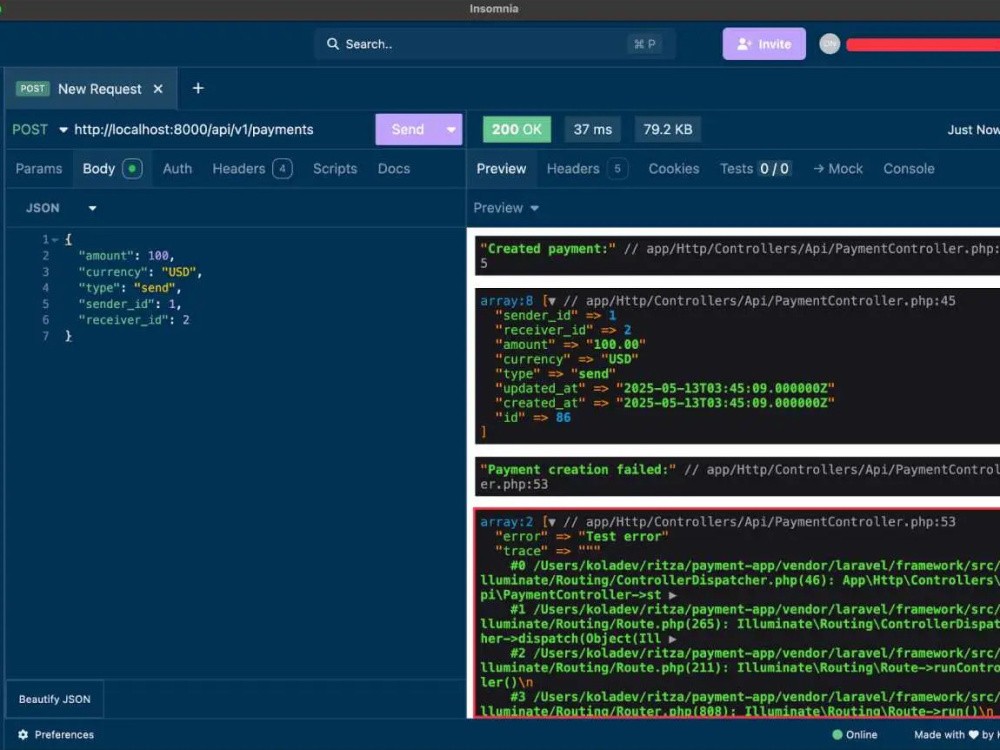Click the "created_at" timestamp line

pyautogui.click(x=665, y=404)
